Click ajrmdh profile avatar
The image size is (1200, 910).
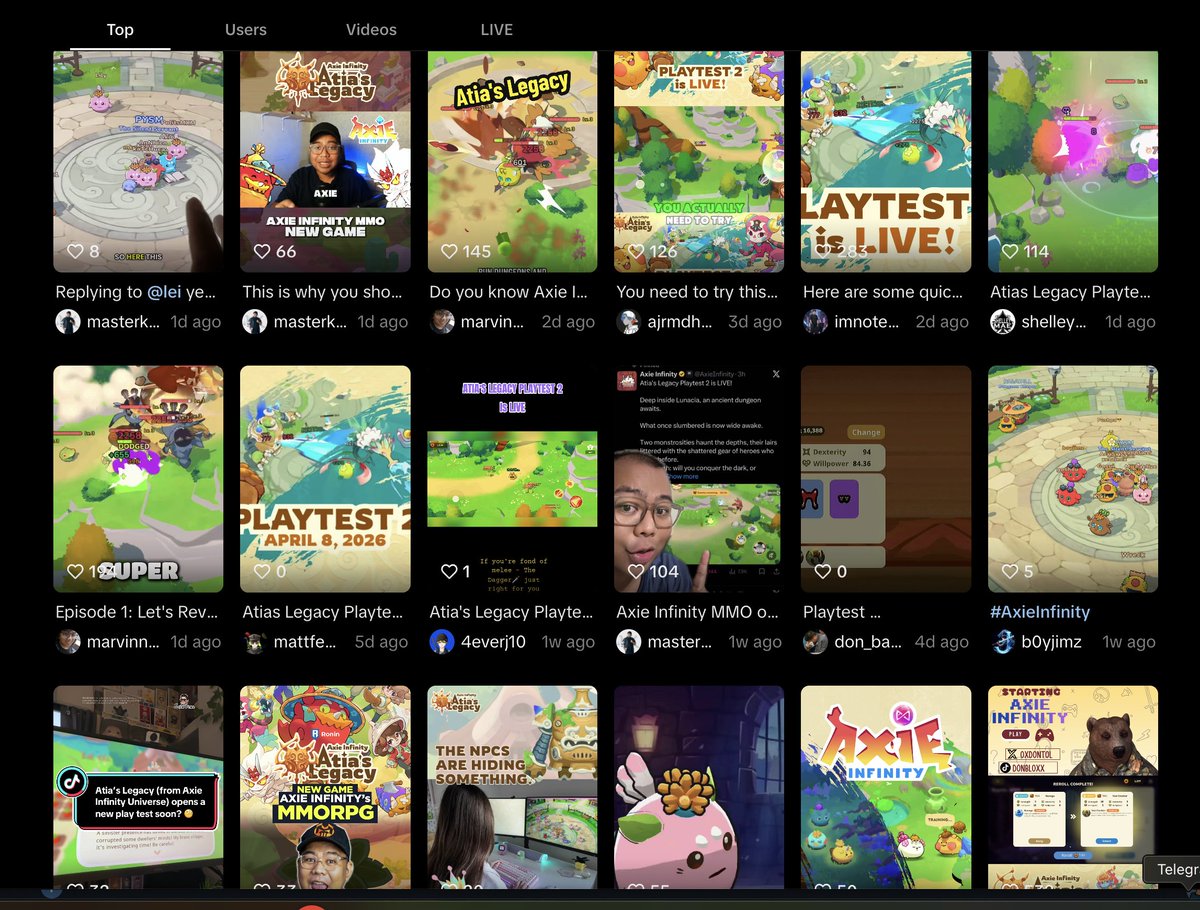[x=629, y=322]
